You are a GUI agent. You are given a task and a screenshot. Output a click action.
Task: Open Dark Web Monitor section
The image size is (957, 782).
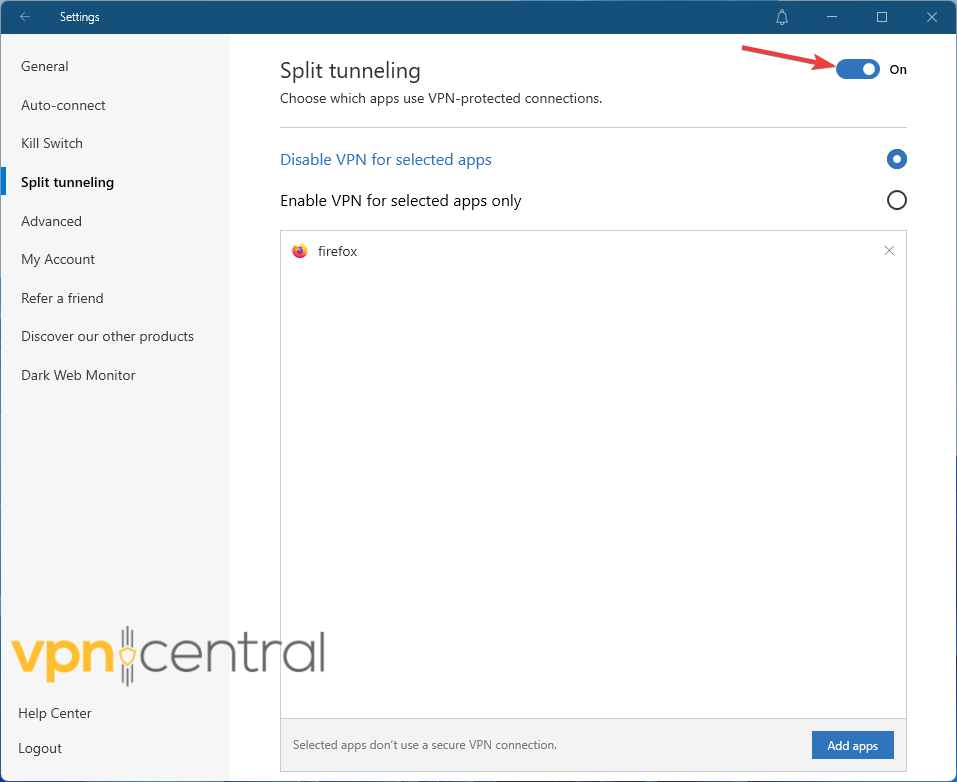78,375
